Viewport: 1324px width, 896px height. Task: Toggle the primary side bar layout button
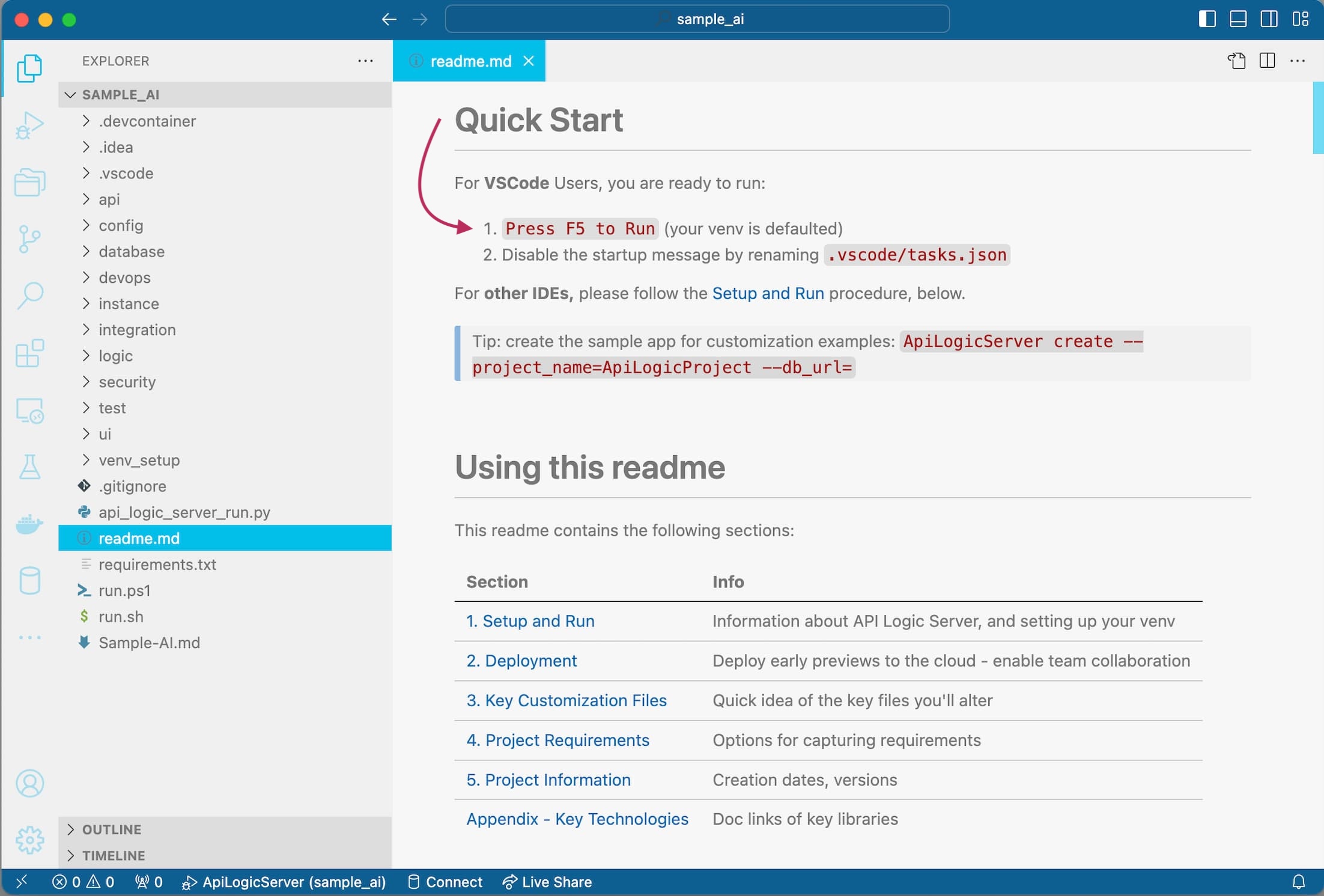tap(1207, 19)
